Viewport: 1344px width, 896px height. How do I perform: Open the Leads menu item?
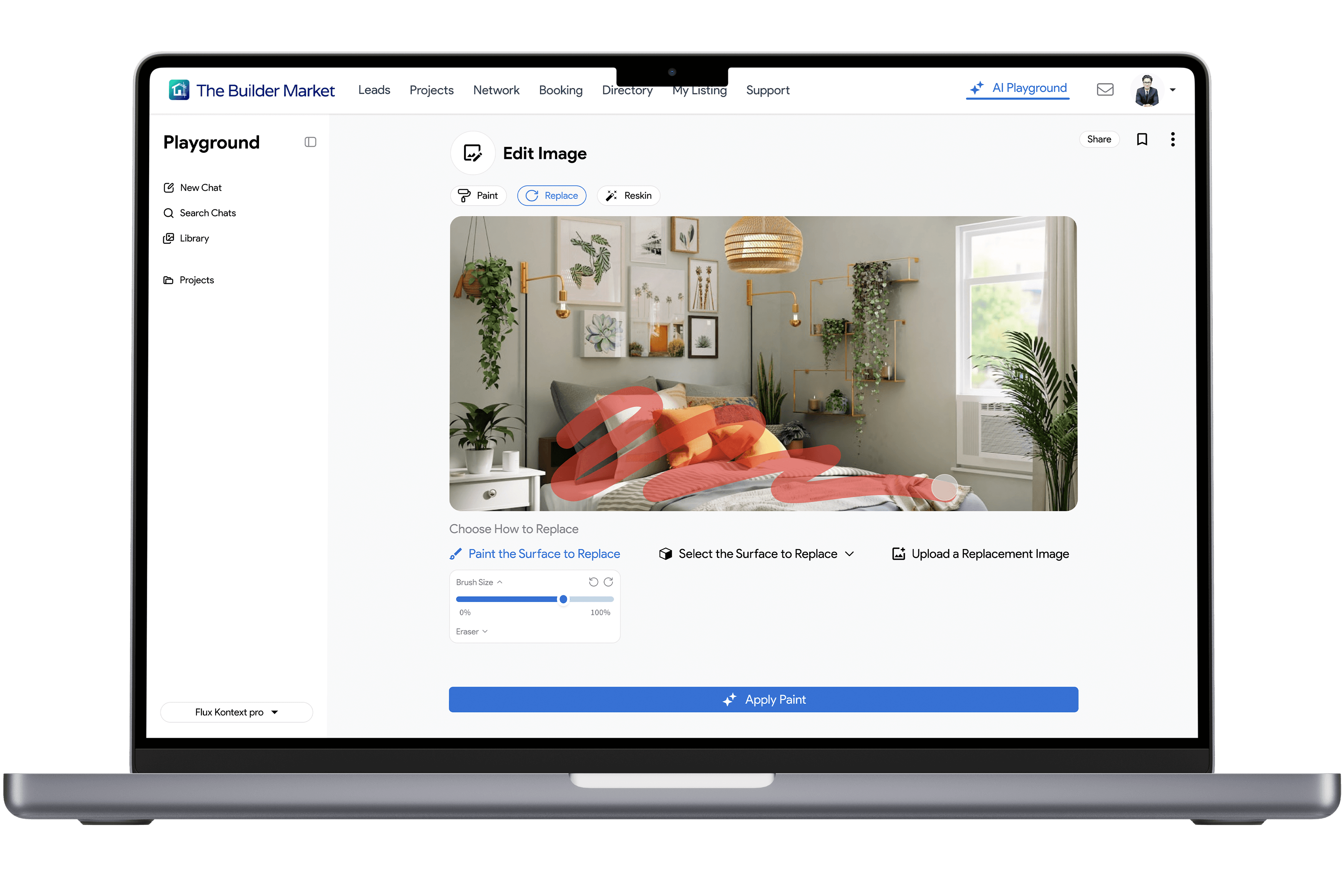[x=374, y=90]
